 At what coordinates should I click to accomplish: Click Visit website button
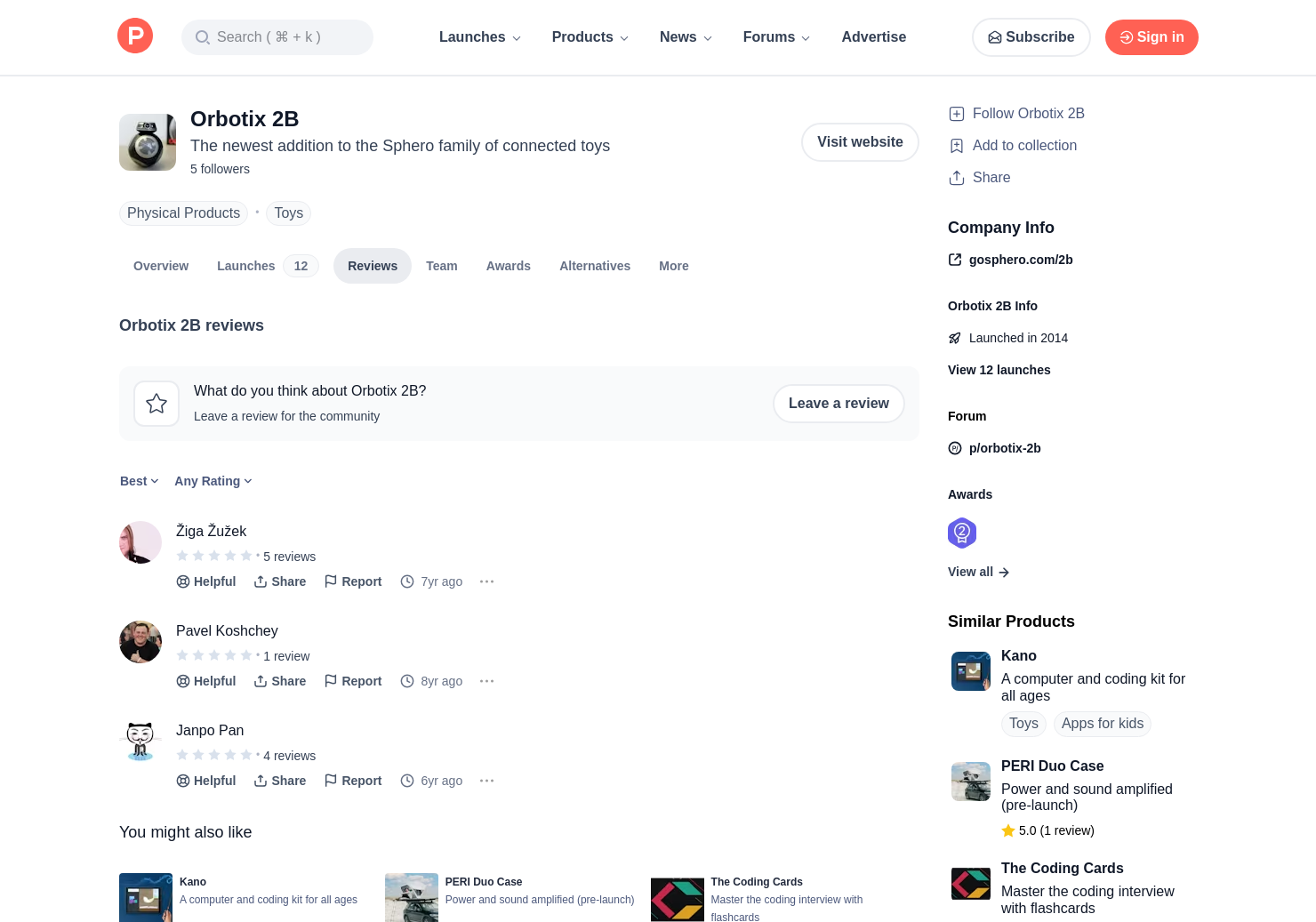pos(860,142)
